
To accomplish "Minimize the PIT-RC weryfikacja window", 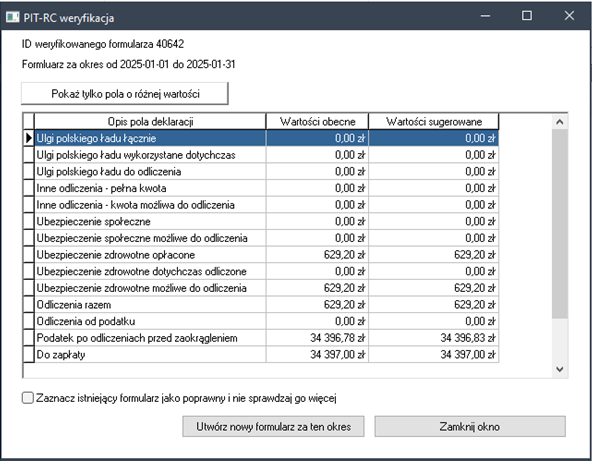I will 485,15.
